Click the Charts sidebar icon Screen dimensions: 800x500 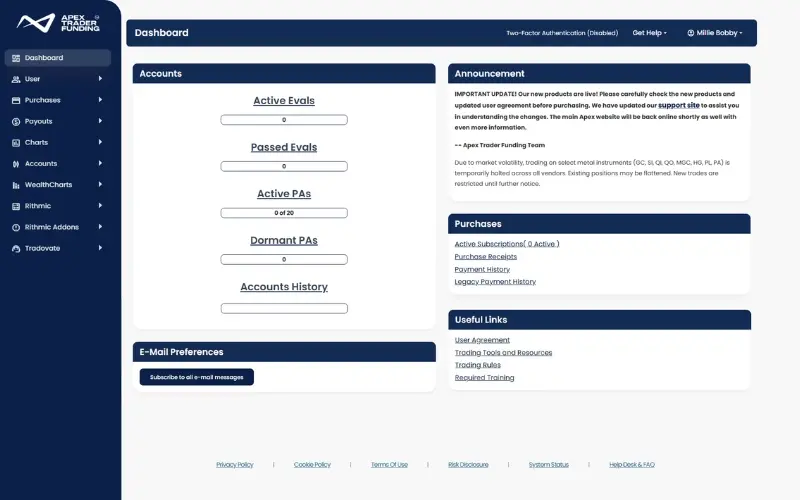(x=16, y=143)
